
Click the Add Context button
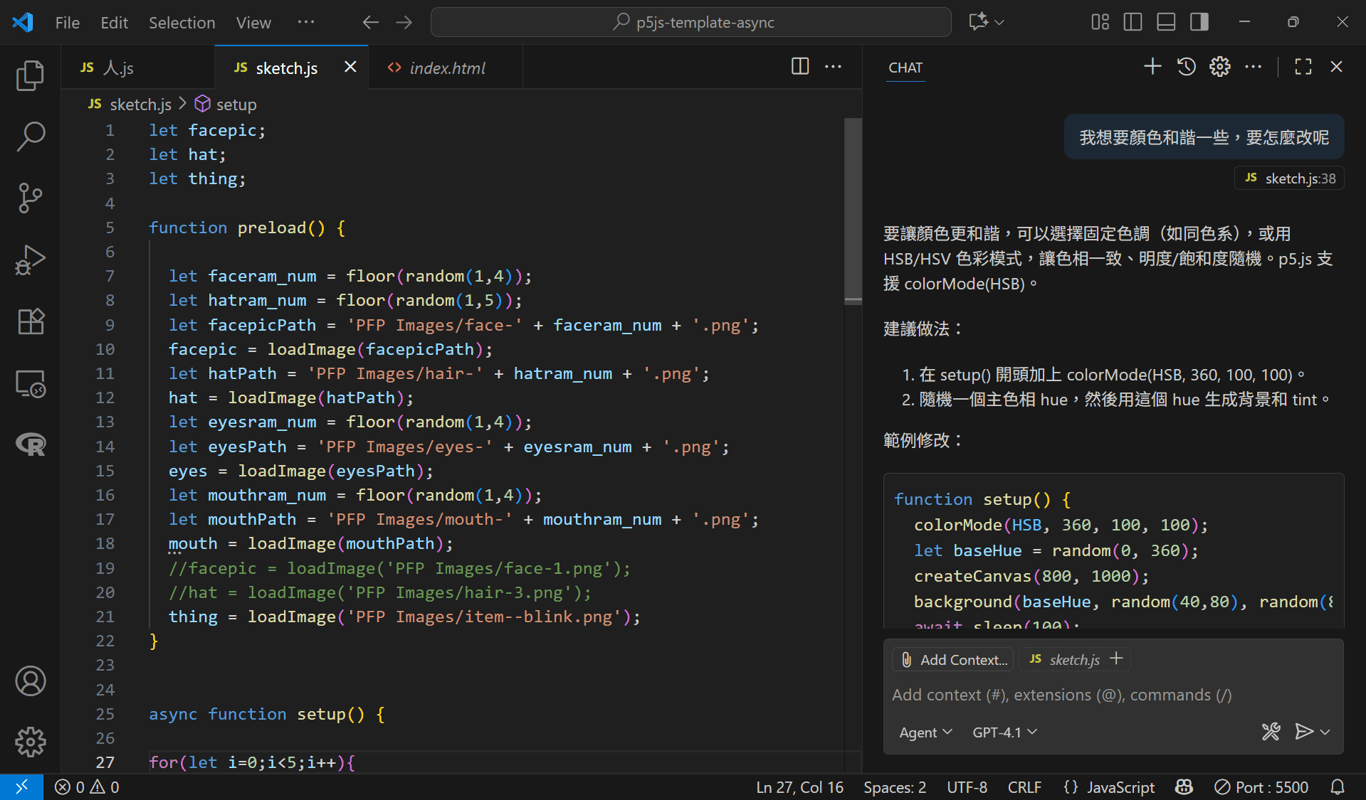(953, 660)
